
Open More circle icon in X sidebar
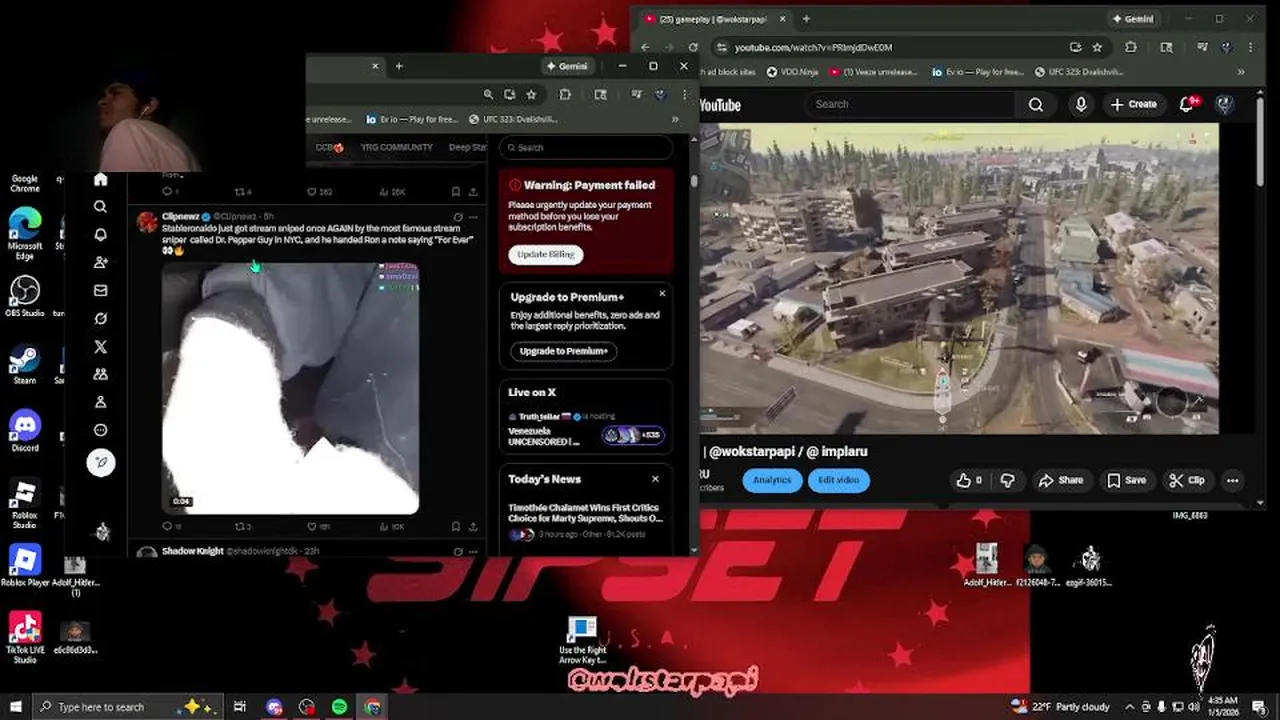coord(100,430)
